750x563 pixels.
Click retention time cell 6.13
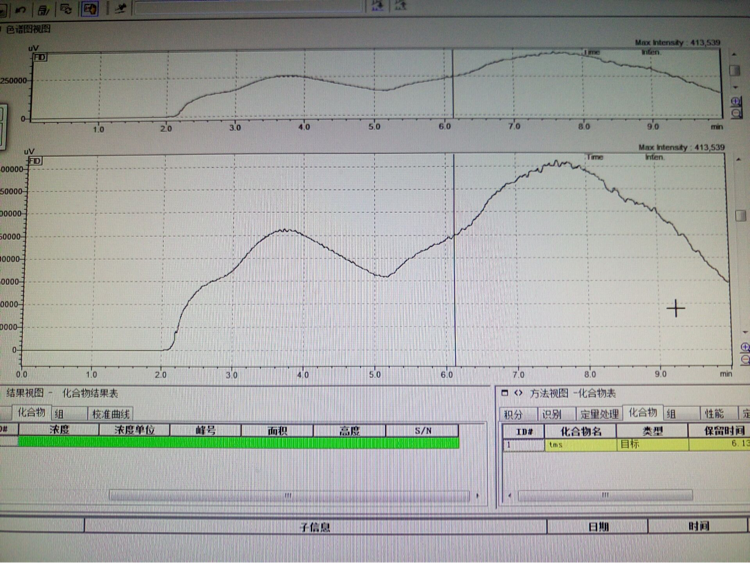pos(720,444)
